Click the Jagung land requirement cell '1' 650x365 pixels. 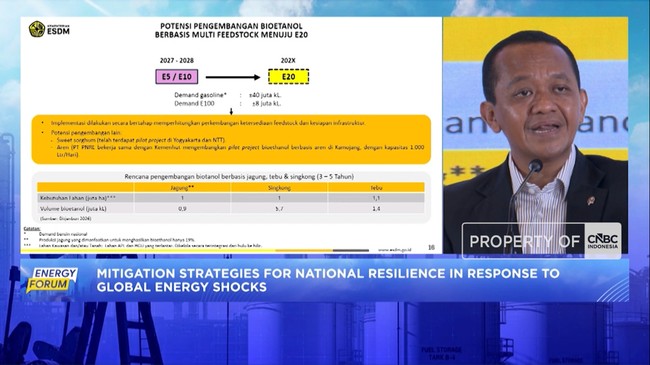[x=182, y=198]
